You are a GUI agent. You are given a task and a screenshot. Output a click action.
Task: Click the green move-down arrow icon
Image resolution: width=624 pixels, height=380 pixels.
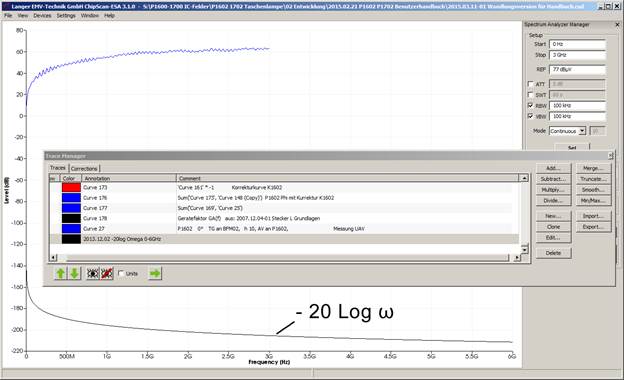[74, 273]
